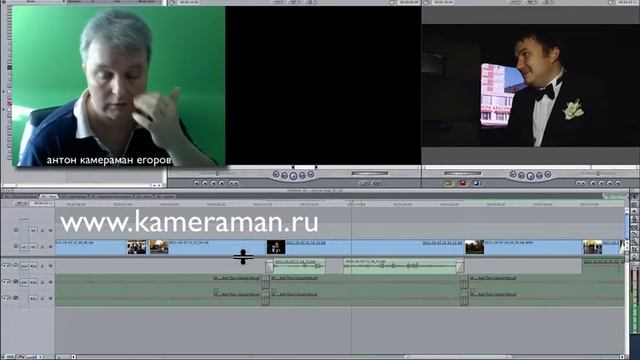Lock audio track A1
Screen dimensions: 640x360
coord(42,266)
